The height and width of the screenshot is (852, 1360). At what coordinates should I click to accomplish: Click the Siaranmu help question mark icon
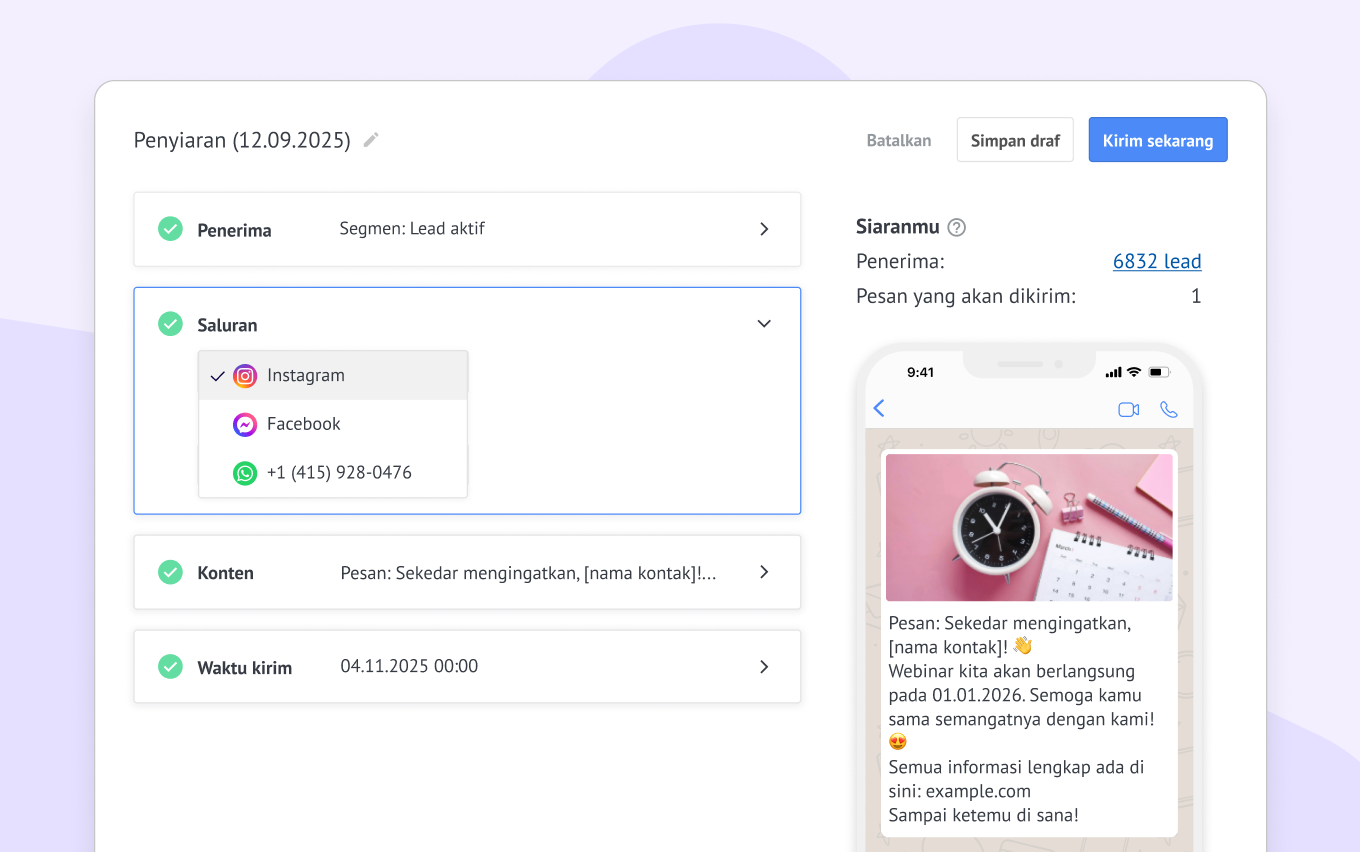tap(956, 227)
